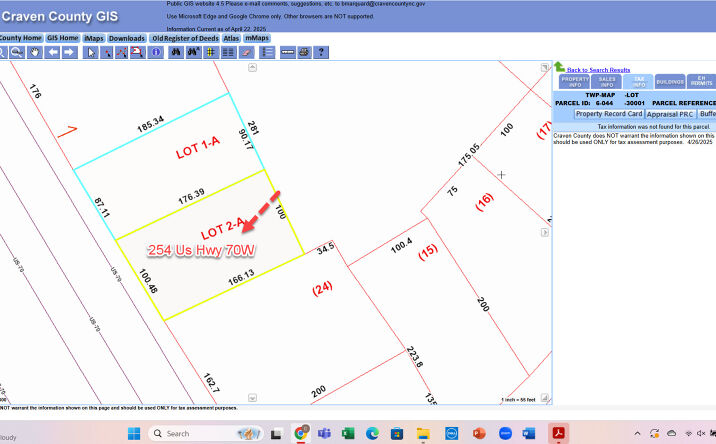
Task: Open the table results view icon
Action: pos(228,52)
